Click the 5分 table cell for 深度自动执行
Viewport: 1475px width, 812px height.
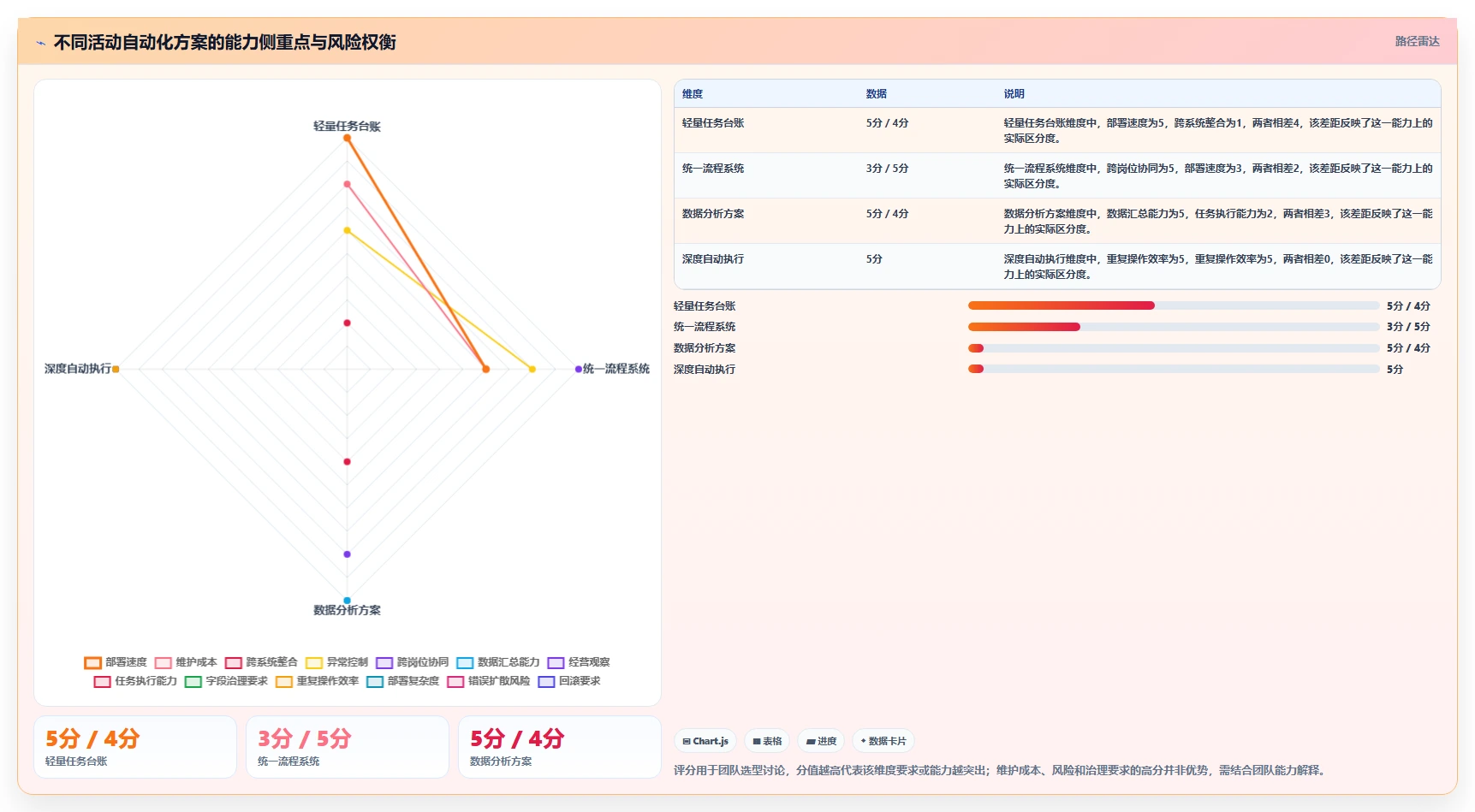click(874, 259)
